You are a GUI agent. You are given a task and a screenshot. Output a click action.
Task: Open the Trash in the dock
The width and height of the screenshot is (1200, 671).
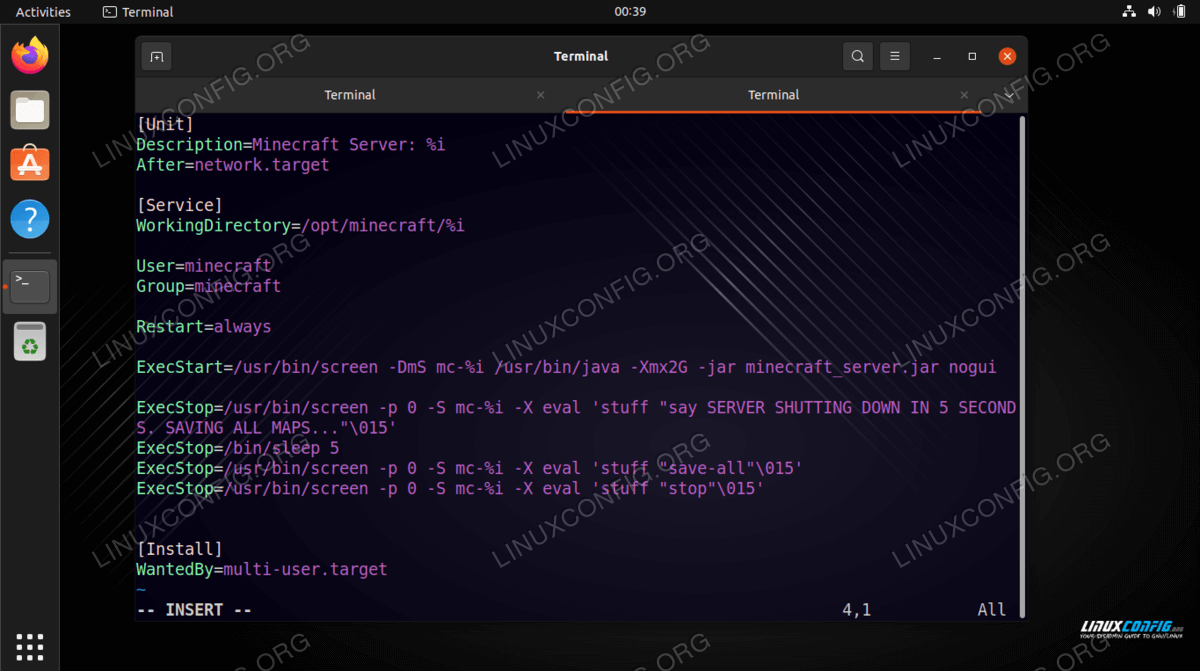(x=30, y=341)
